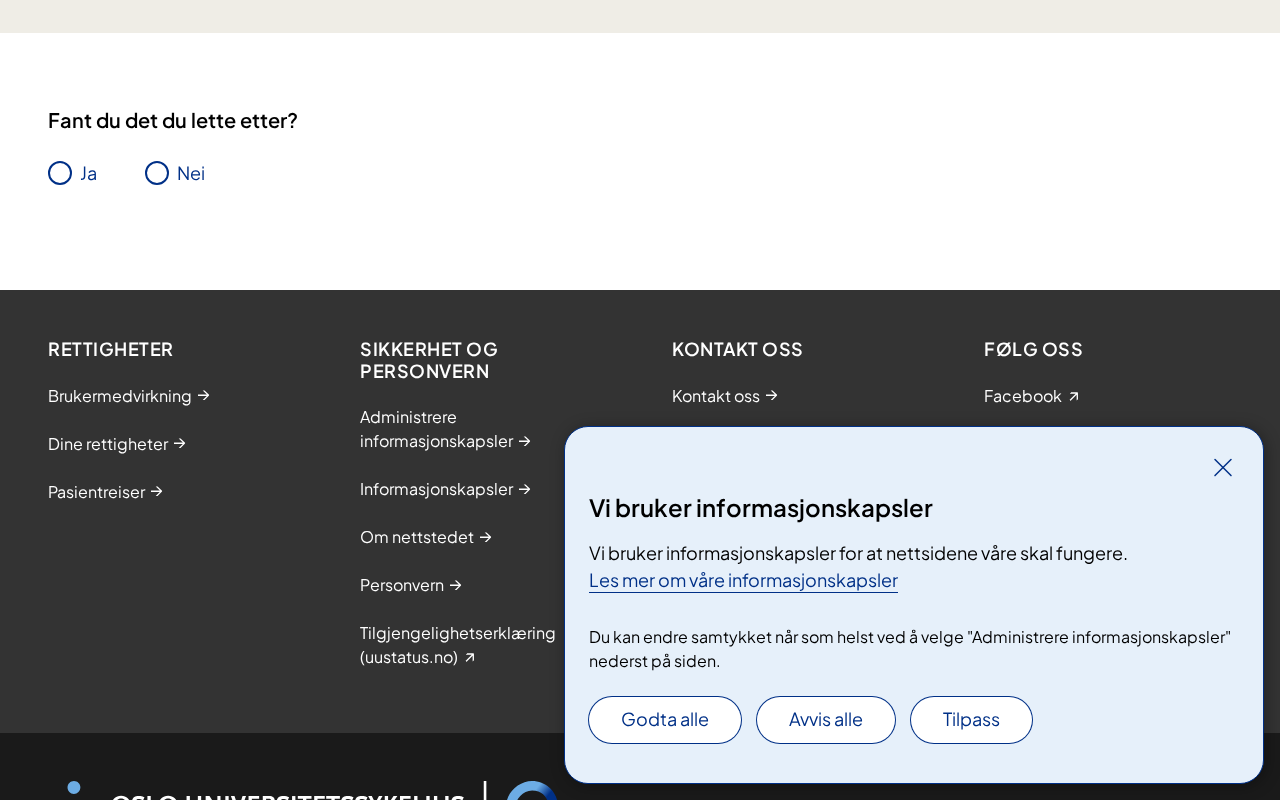The width and height of the screenshot is (1280, 800).
Task: Click the external-link icon next to Facebook
Action: pos(1074,397)
